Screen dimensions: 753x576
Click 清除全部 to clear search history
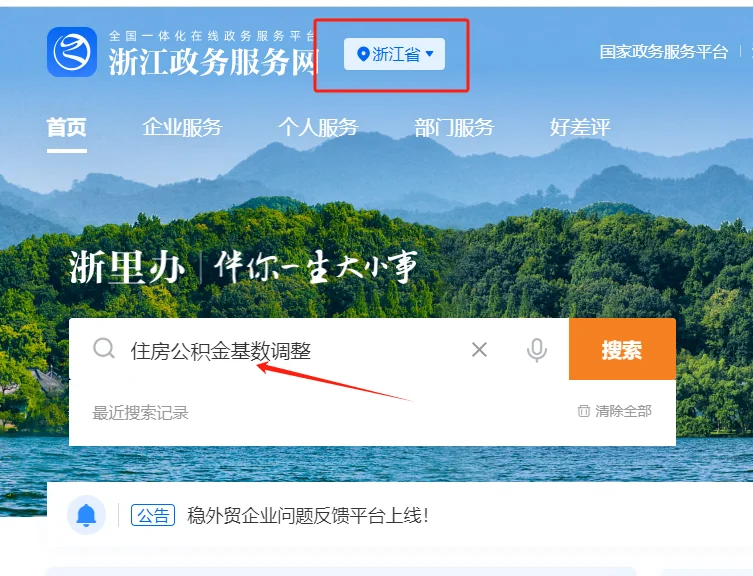623,411
